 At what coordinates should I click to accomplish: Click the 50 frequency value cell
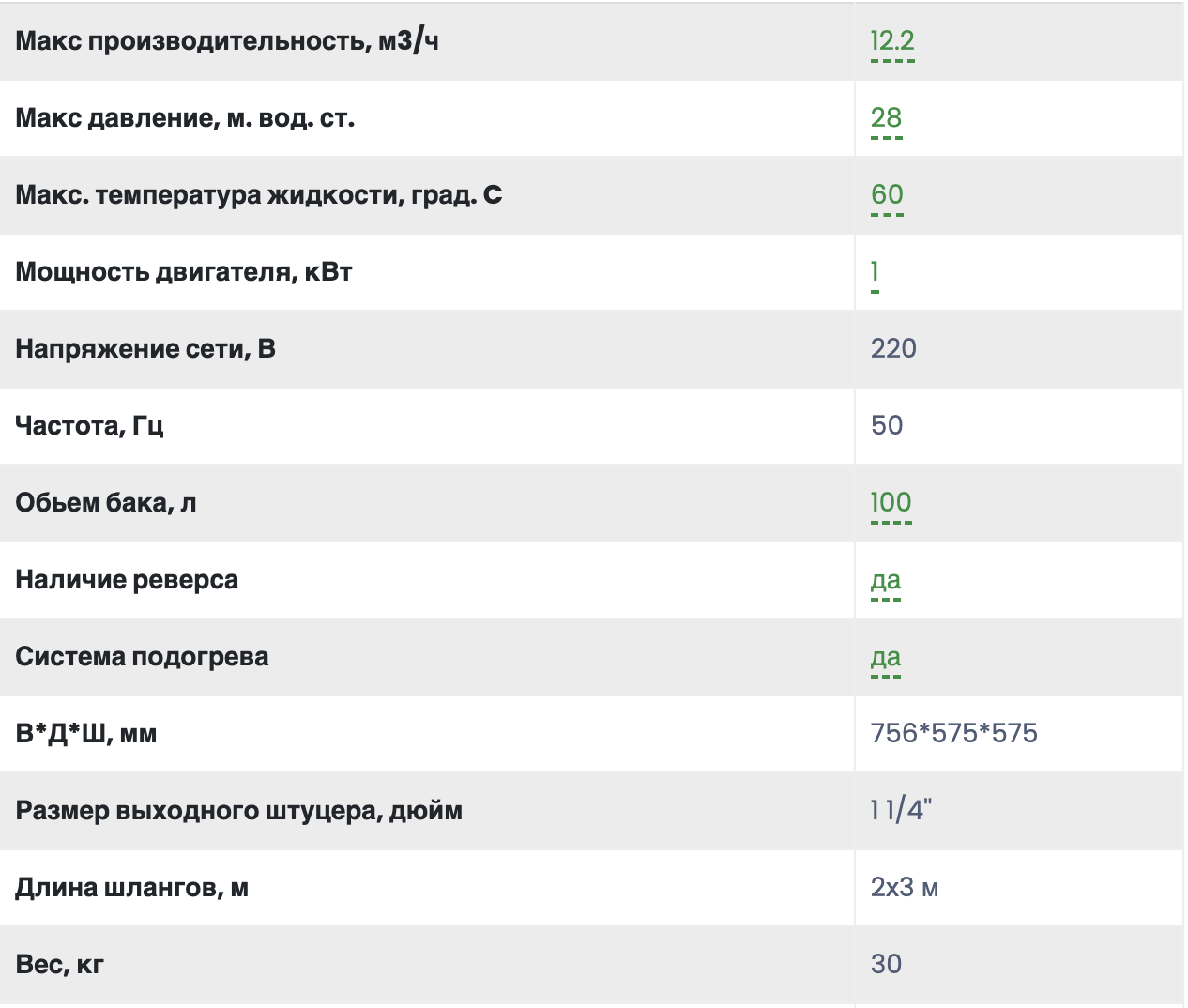pos(887,426)
